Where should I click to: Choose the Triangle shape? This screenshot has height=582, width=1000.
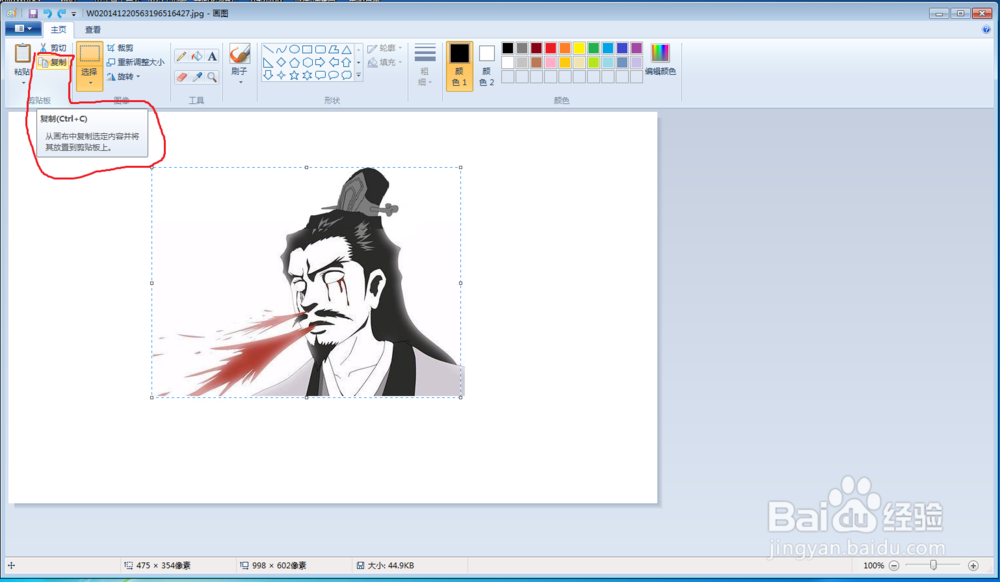(346, 49)
